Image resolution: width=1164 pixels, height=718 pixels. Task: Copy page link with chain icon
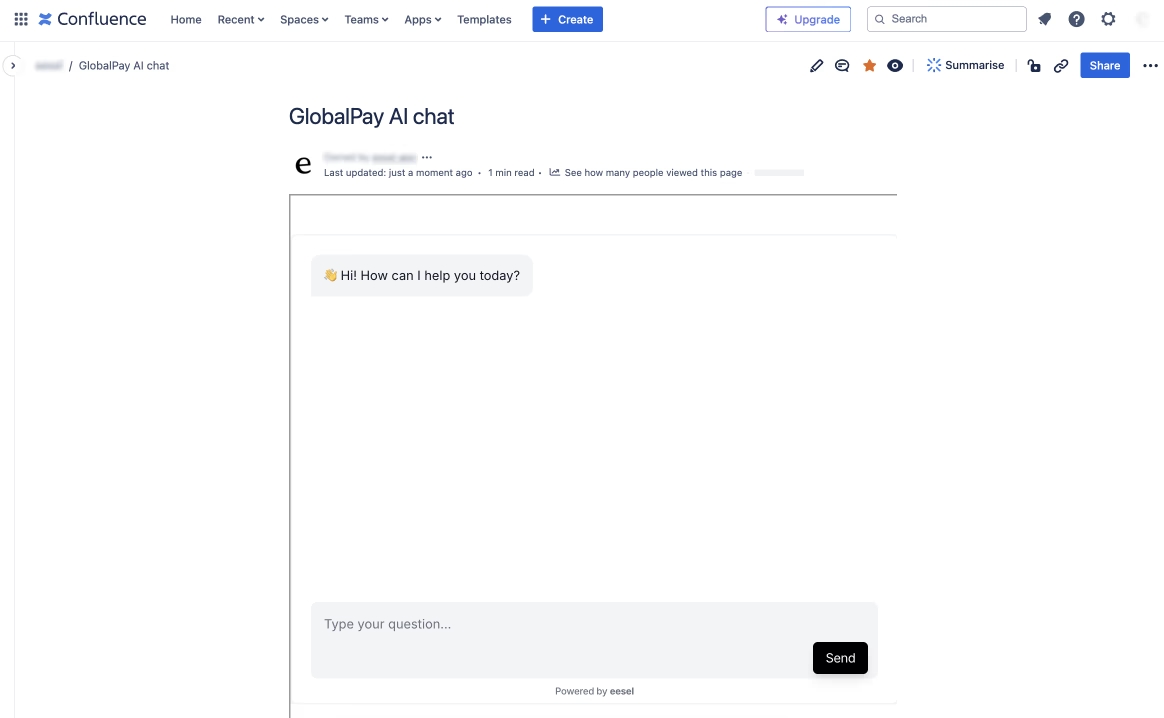click(x=1061, y=66)
